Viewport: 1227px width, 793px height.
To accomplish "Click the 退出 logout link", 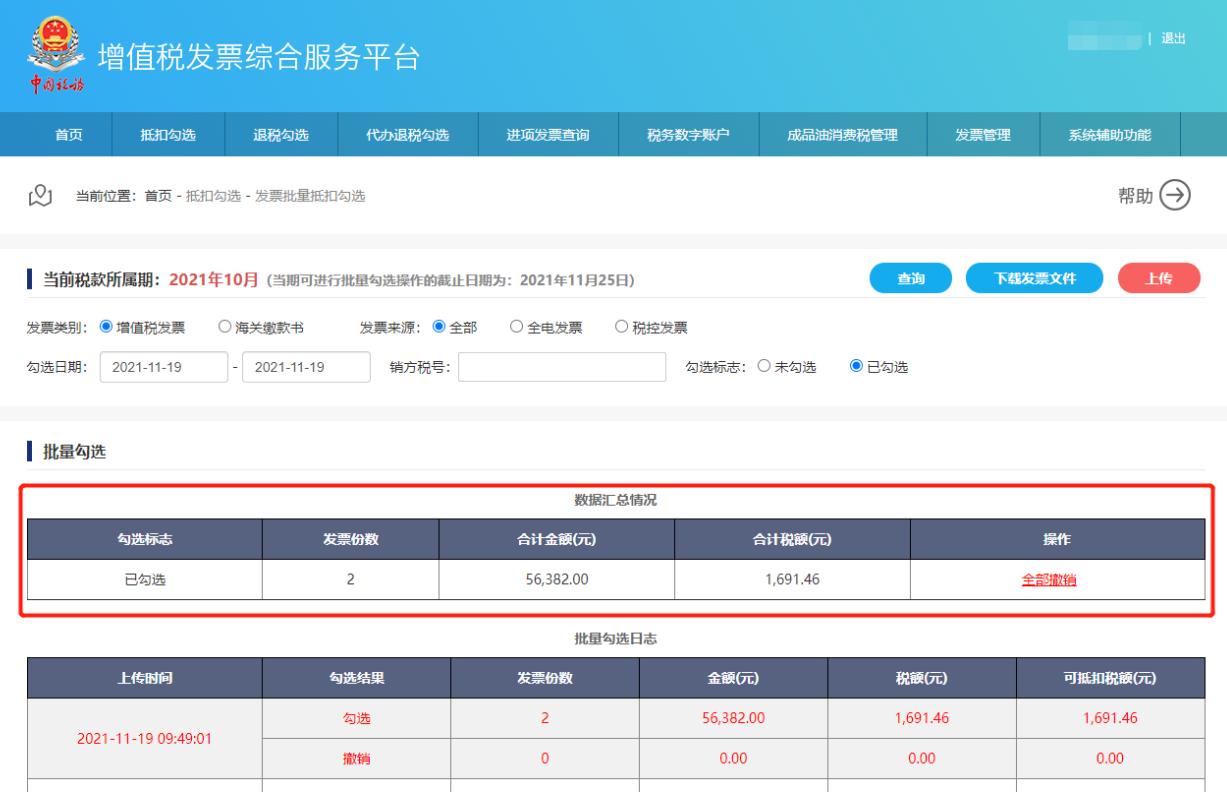I will (x=1173, y=38).
